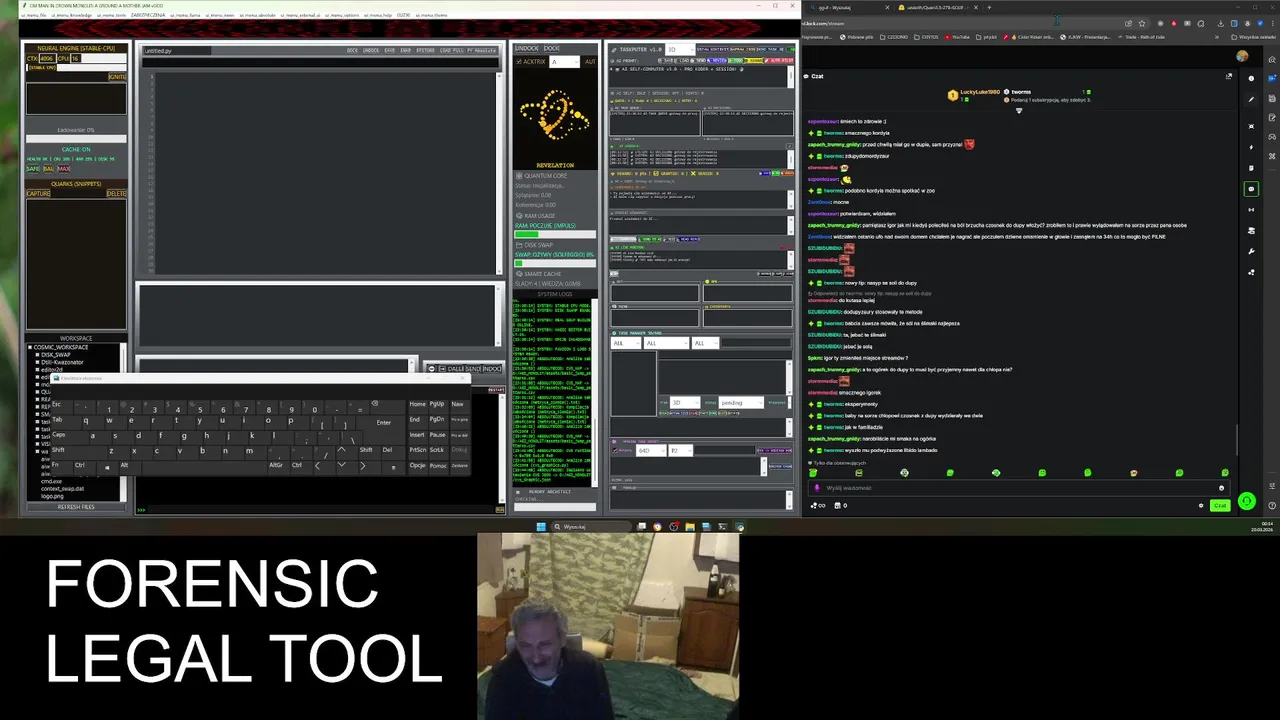Viewport: 1280px width, 720px height.
Task: Click the CPU value field showing 16
Action: tap(76, 58)
